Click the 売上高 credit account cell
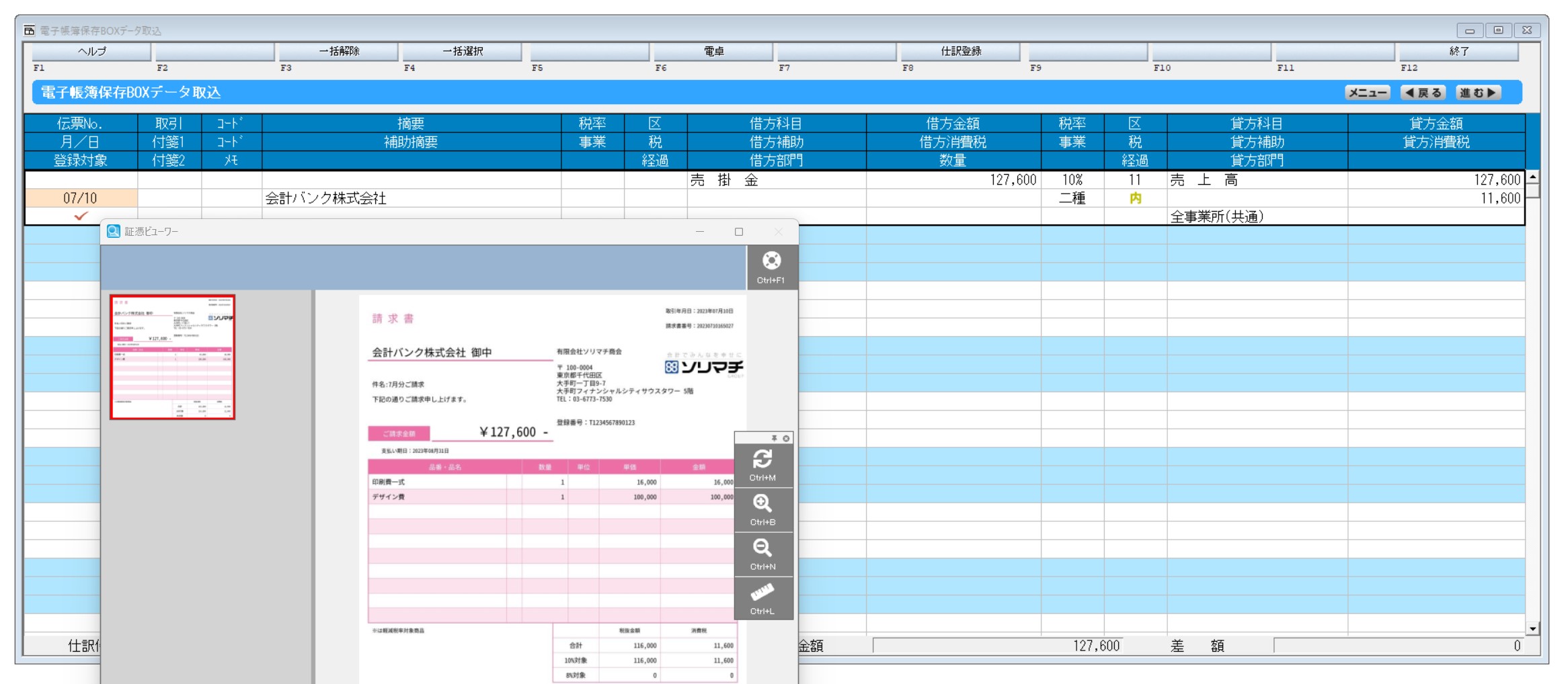The height and width of the screenshot is (684, 1568). pyautogui.click(x=1257, y=180)
